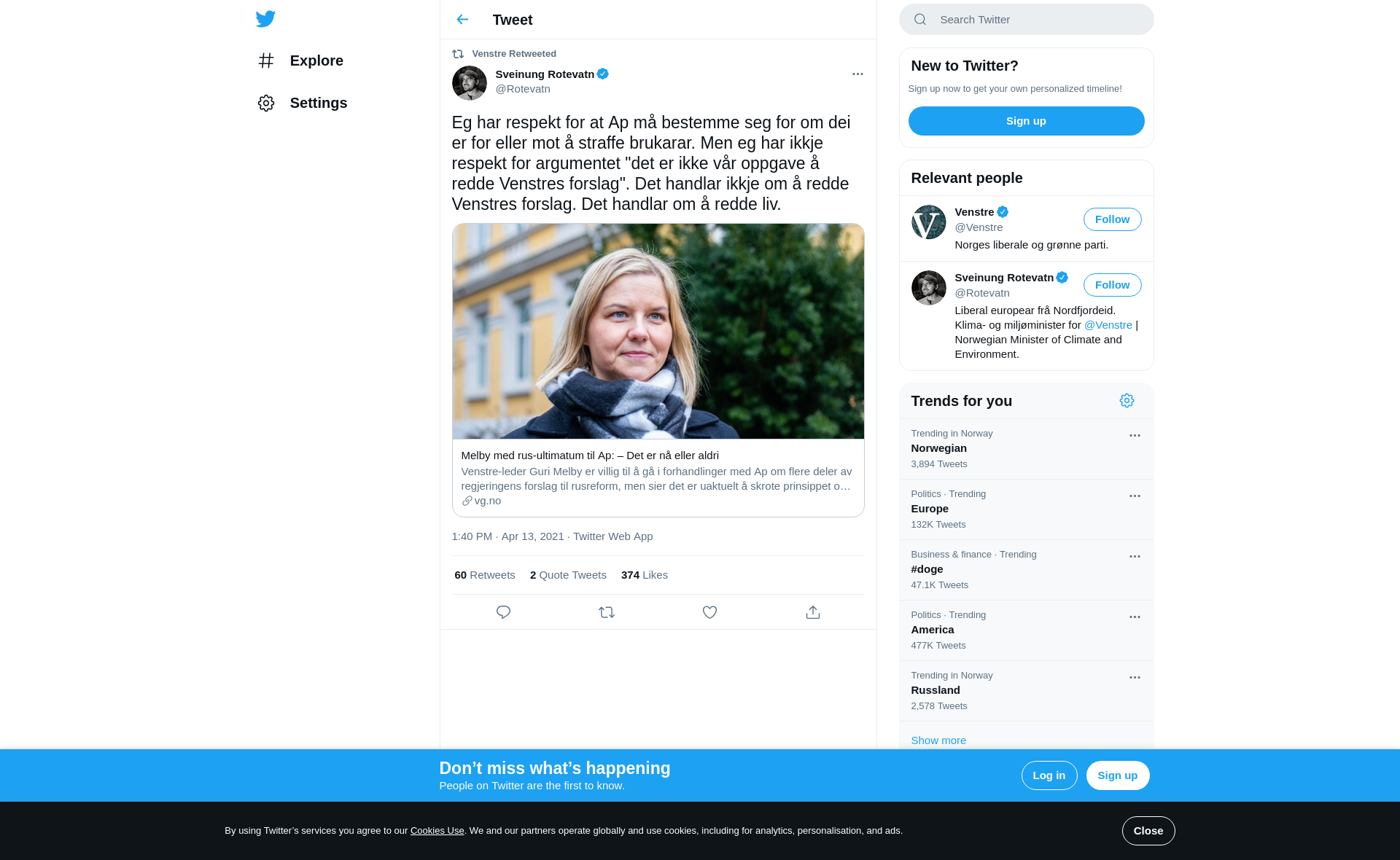Open the @Venstre mention in Rotevatn's bio

[1108, 325]
